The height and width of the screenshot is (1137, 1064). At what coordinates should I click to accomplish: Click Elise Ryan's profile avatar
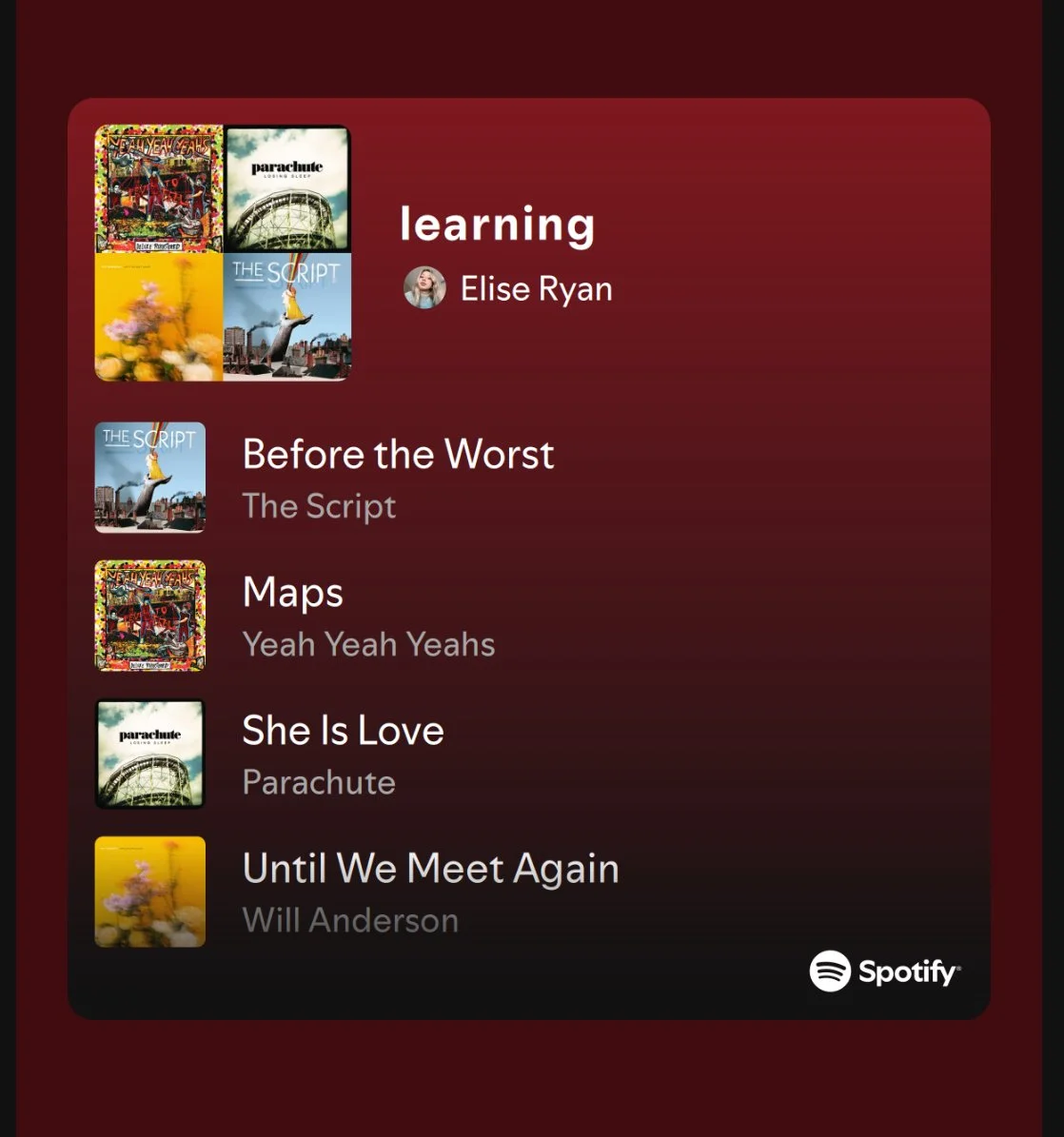coord(424,288)
